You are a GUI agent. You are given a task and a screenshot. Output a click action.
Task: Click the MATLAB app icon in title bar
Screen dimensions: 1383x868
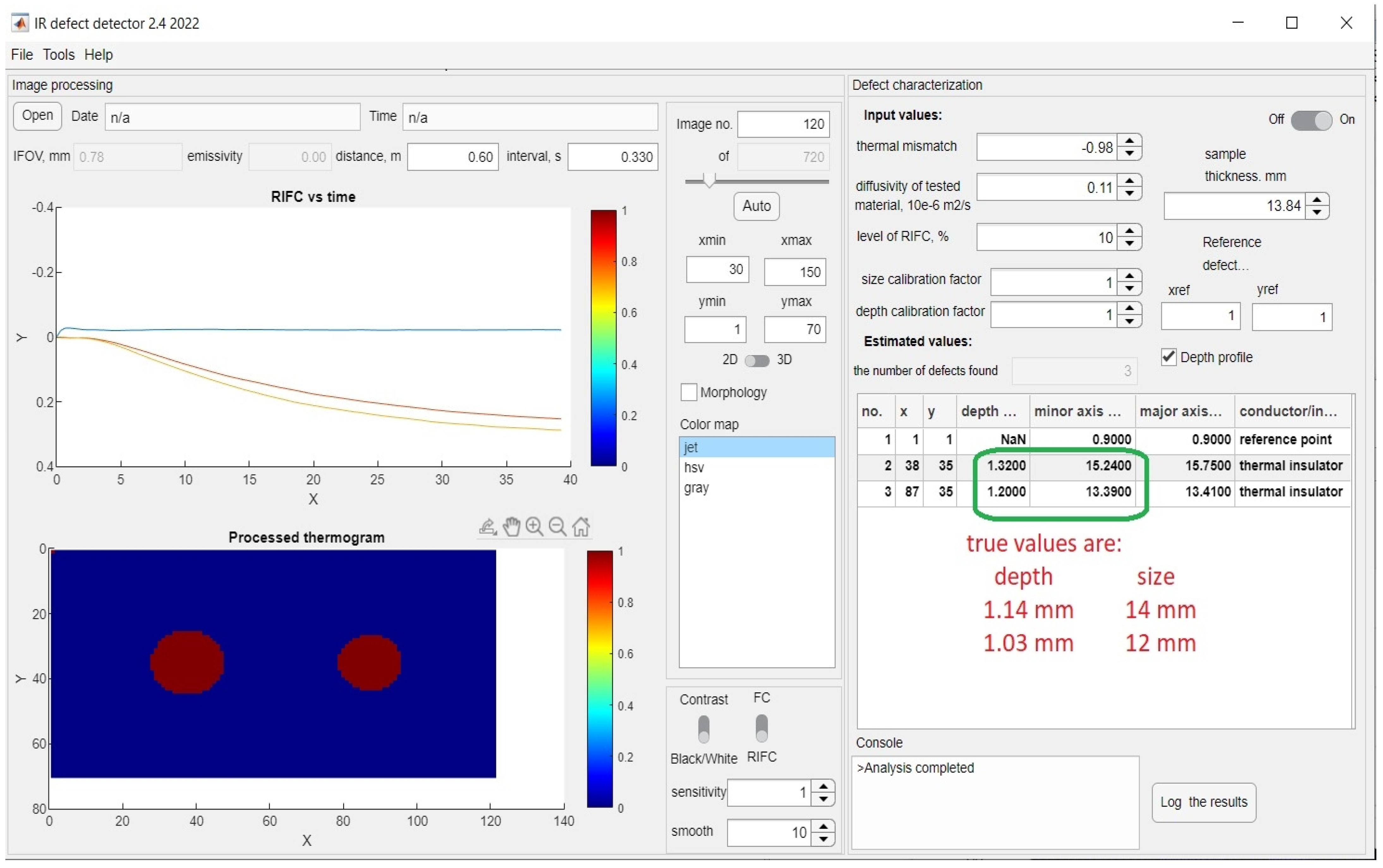coord(21,23)
